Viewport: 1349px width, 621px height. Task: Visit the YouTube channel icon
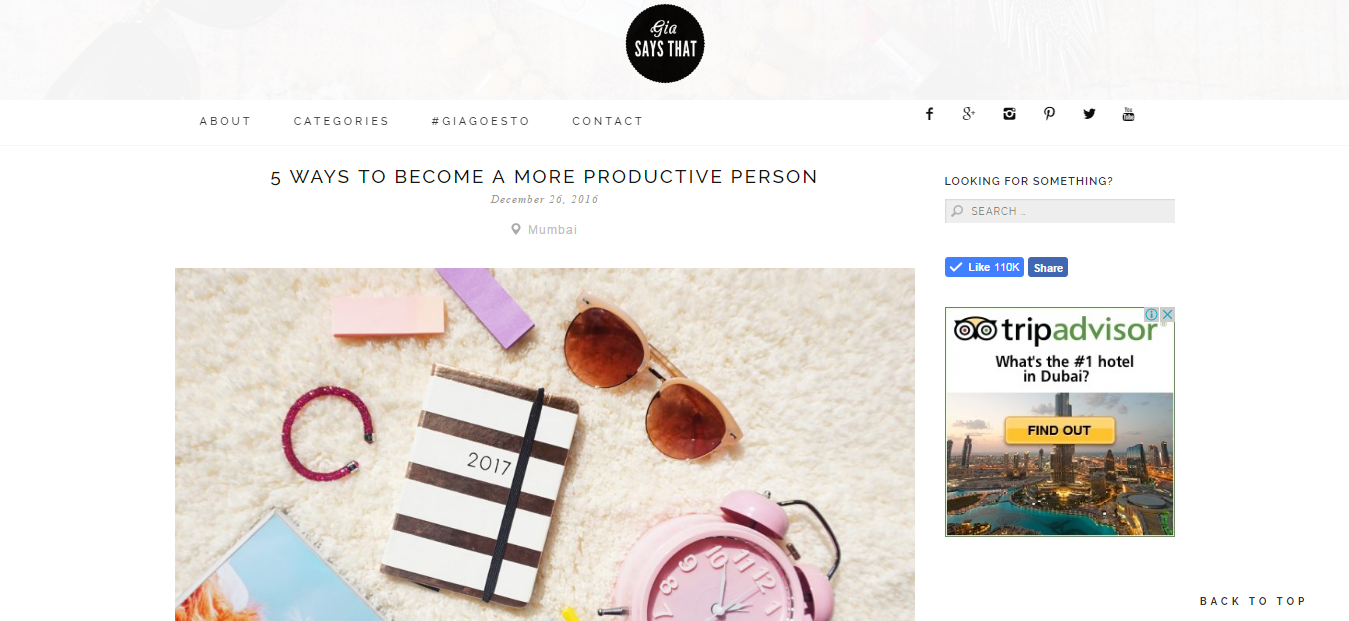tap(1128, 114)
